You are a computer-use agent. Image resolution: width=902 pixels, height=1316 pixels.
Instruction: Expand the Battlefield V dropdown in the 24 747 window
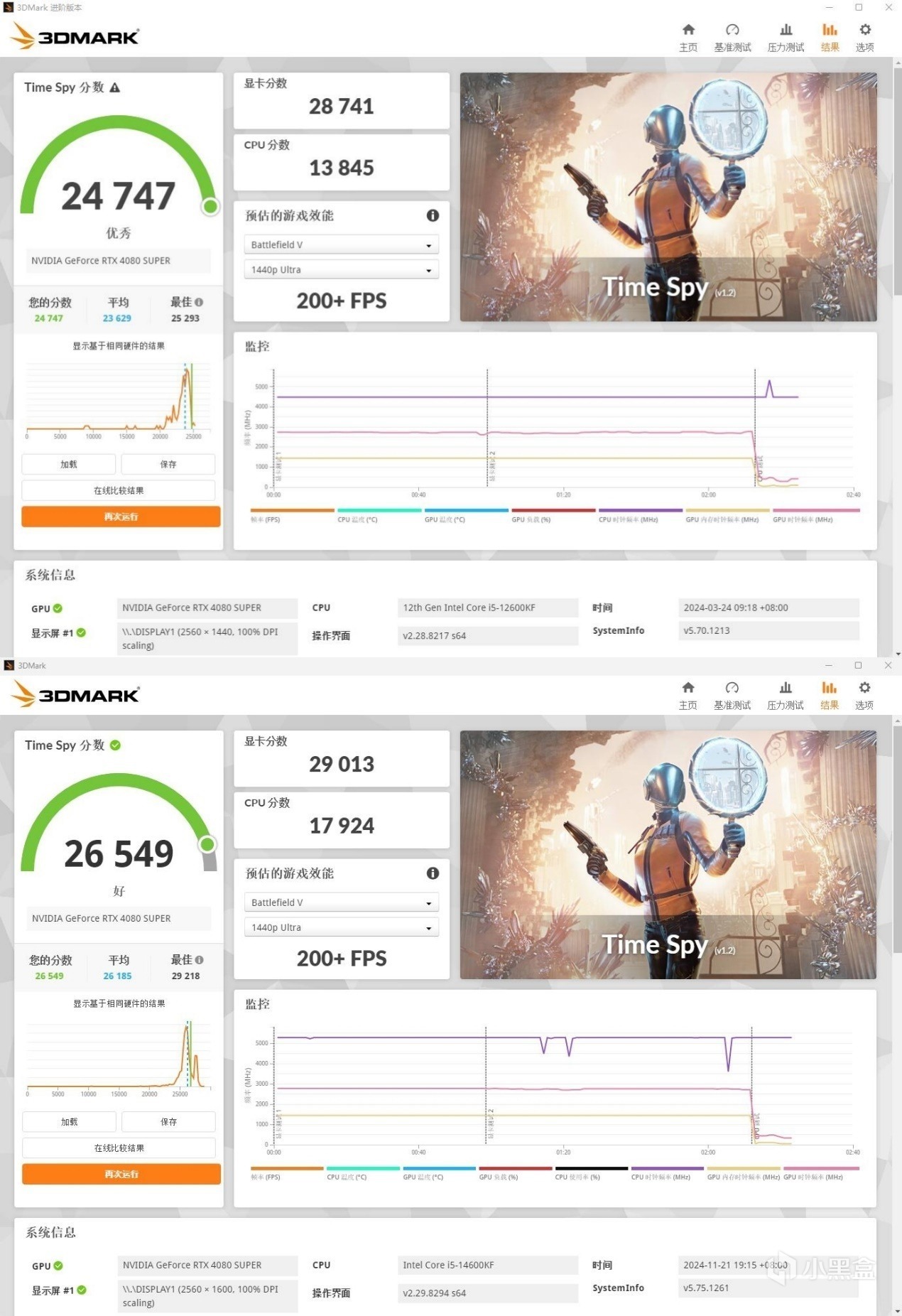342,244
